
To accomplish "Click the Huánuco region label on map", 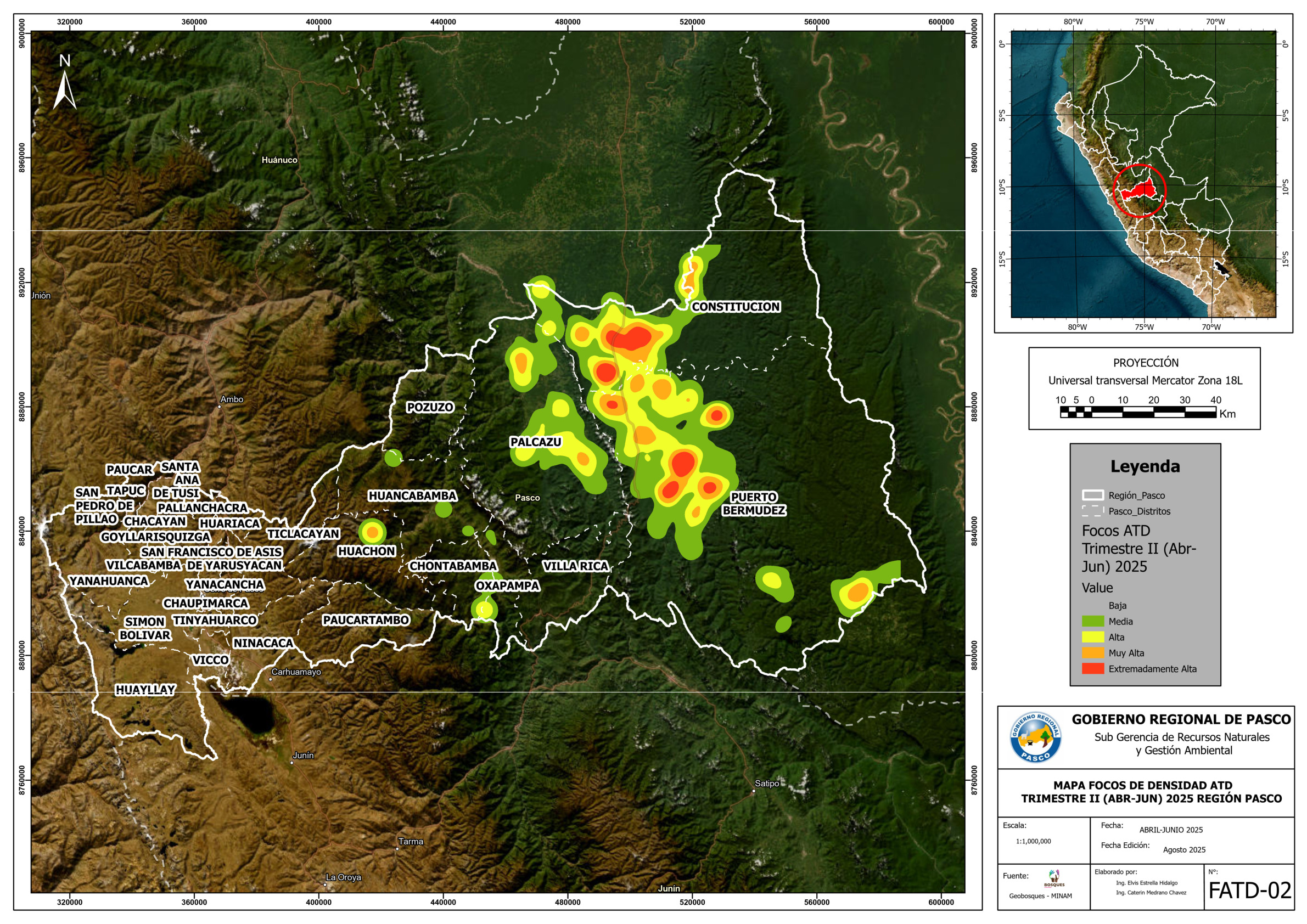I will coord(279,160).
